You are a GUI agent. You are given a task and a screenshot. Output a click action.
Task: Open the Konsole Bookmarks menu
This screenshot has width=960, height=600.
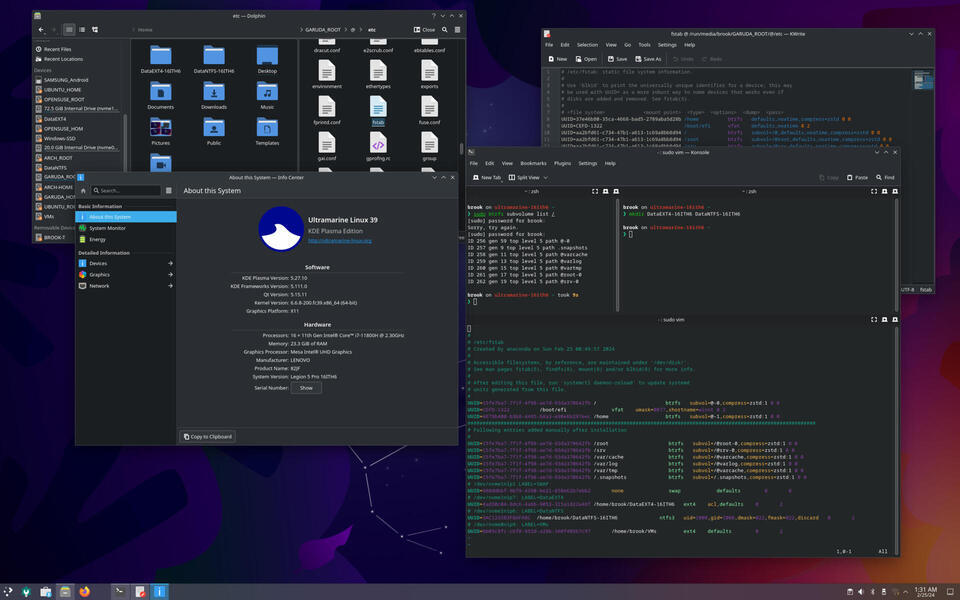pyautogui.click(x=533, y=163)
